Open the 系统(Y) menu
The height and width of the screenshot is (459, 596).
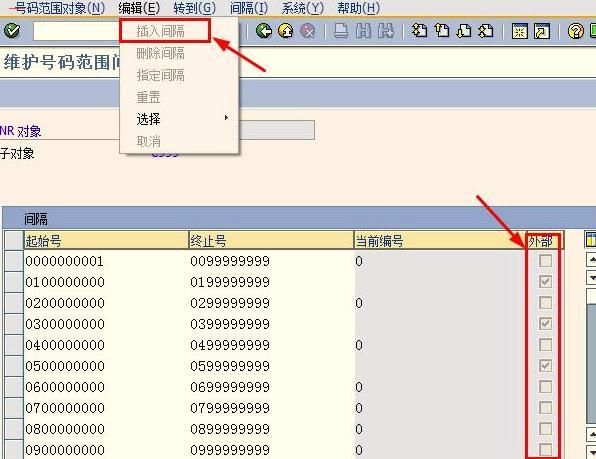[303, 8]
